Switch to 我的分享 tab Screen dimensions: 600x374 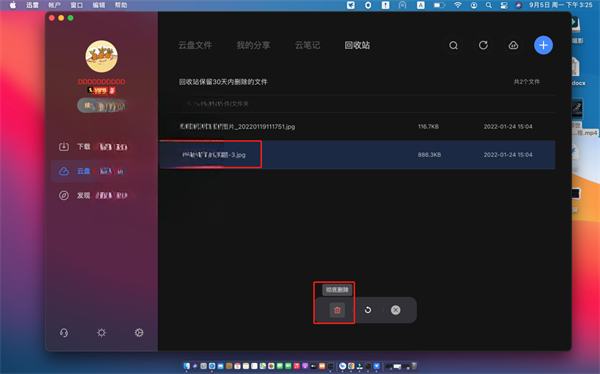(x=253, y=45)
